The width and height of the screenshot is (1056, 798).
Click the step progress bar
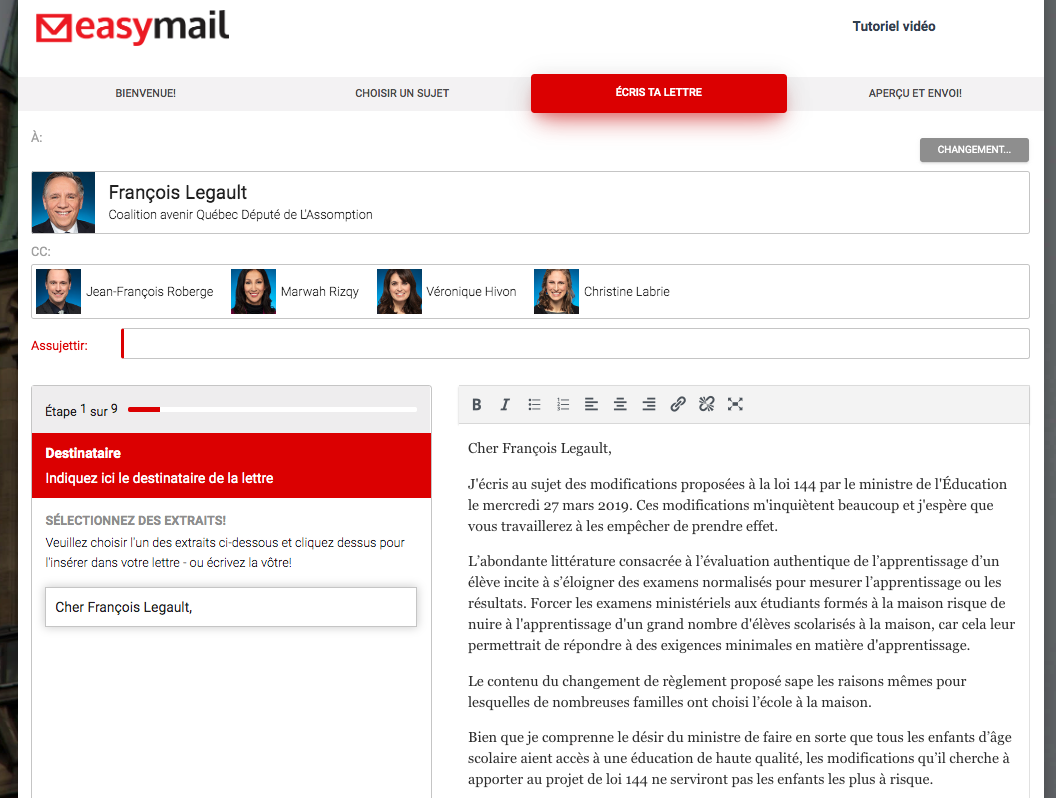point(272,409)
